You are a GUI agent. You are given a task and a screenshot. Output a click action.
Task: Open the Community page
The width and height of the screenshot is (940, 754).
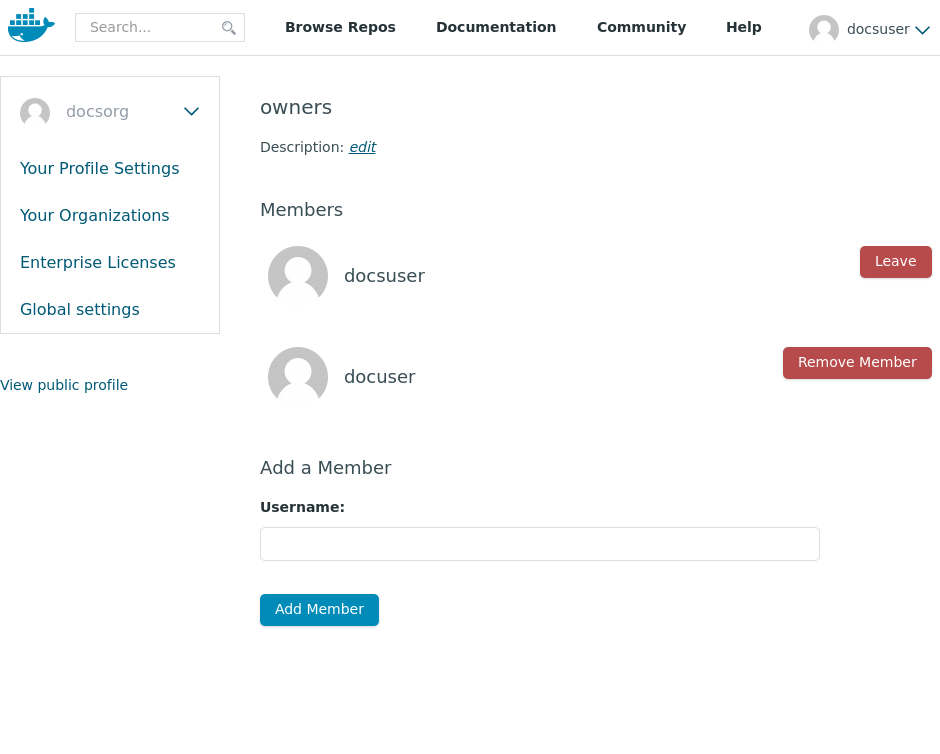click(641, 27)
